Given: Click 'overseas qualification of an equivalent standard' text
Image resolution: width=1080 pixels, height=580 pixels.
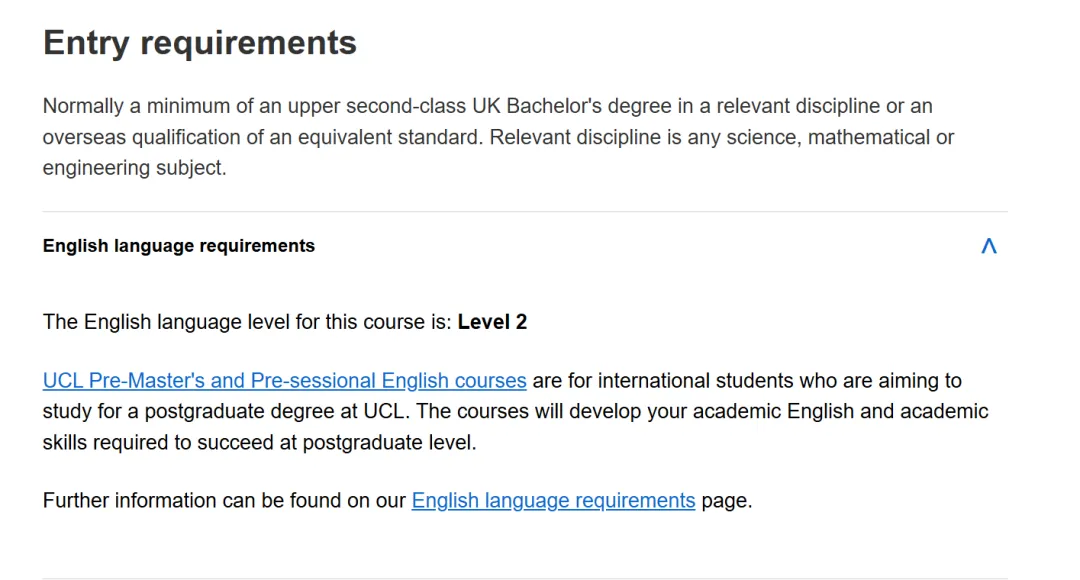Looking at the screenshot, I should tap(262, 137).
